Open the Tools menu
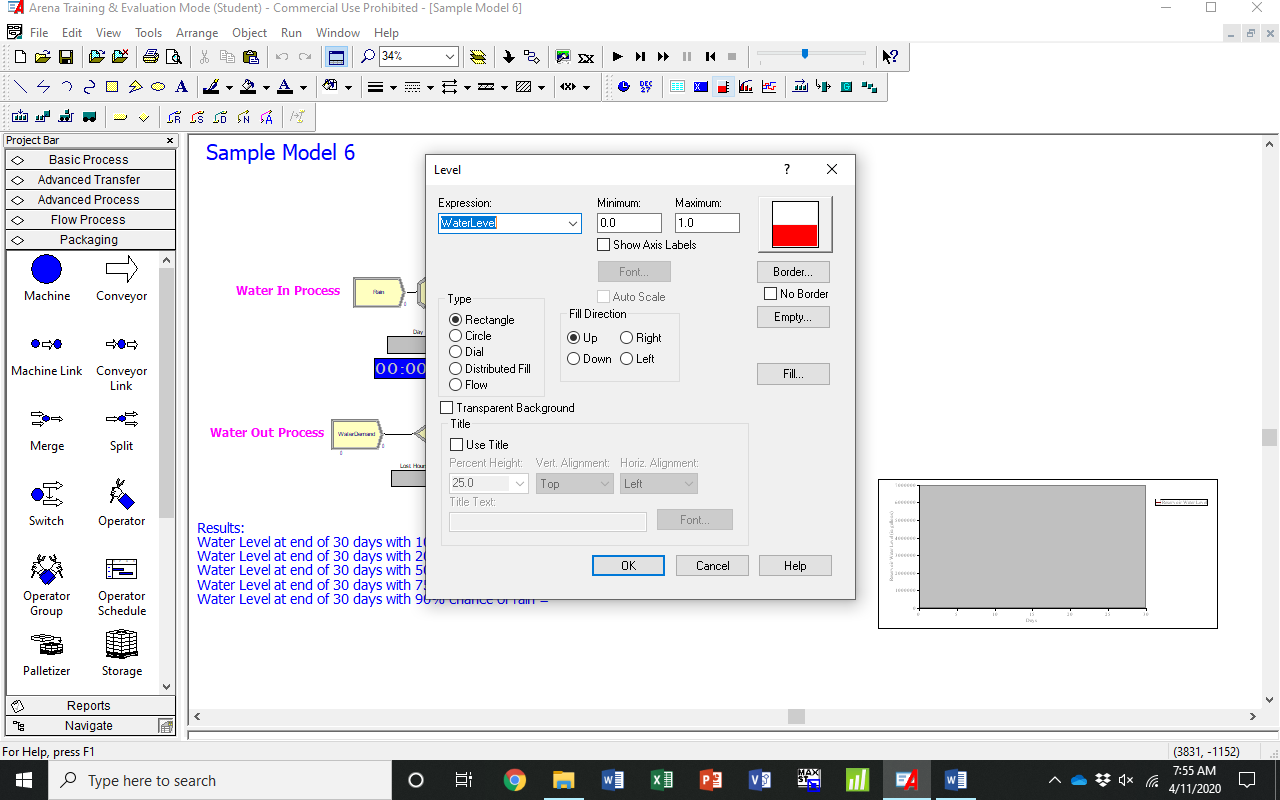The height and width of the screenshot is (800, 1280). (148, 33)
